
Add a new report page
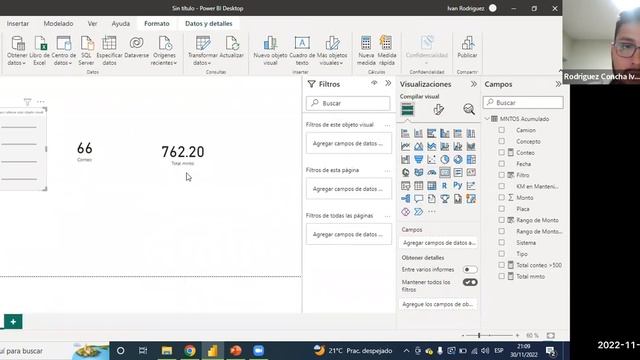coord(13,322)
